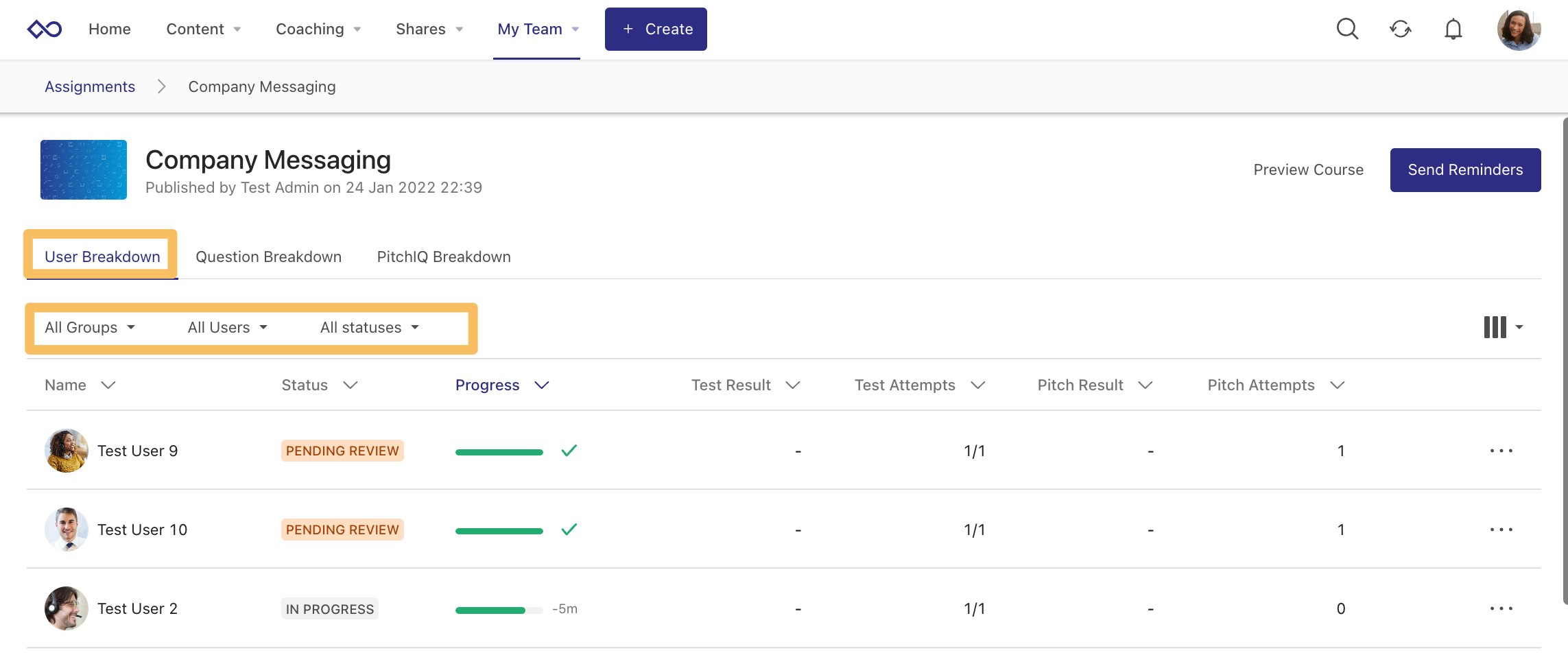Click Test User 9's progress bar

point(499,452)
